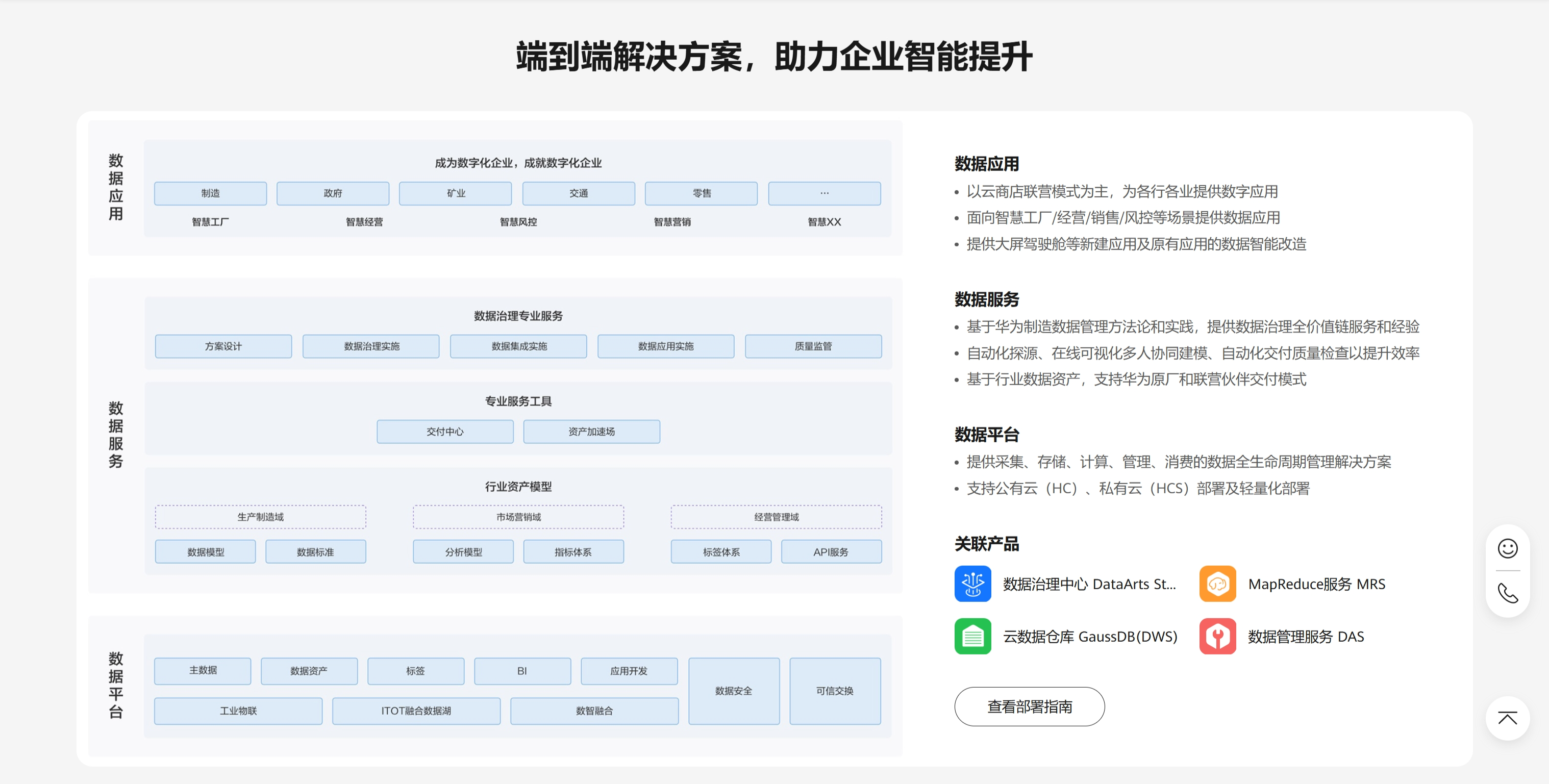The height and width of the screenshot is (784, 1549).
Task: Click the back-to-top arrow icon
Action: tap(1507, 718)
